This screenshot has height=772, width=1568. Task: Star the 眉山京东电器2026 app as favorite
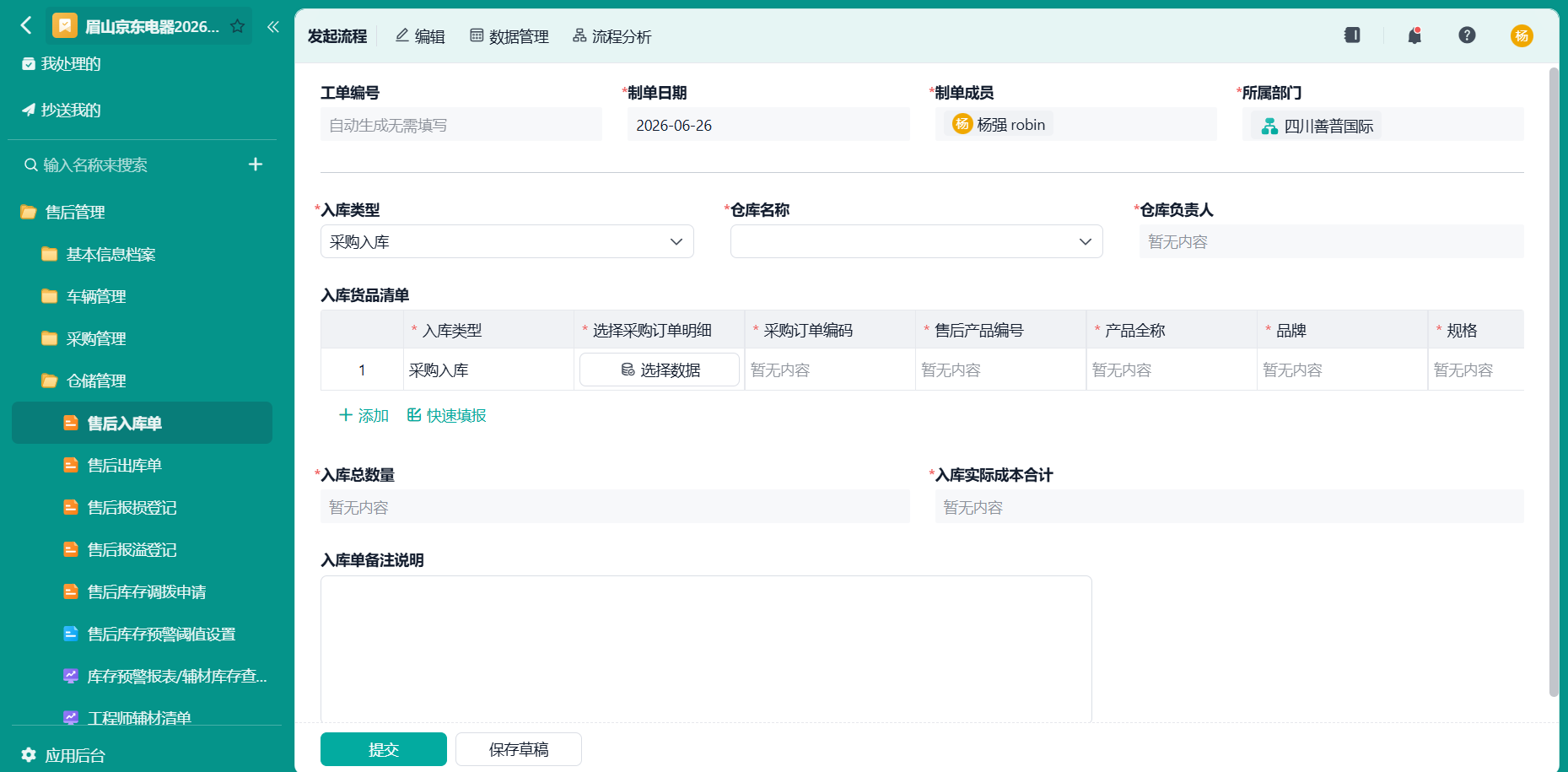(238, 26)
